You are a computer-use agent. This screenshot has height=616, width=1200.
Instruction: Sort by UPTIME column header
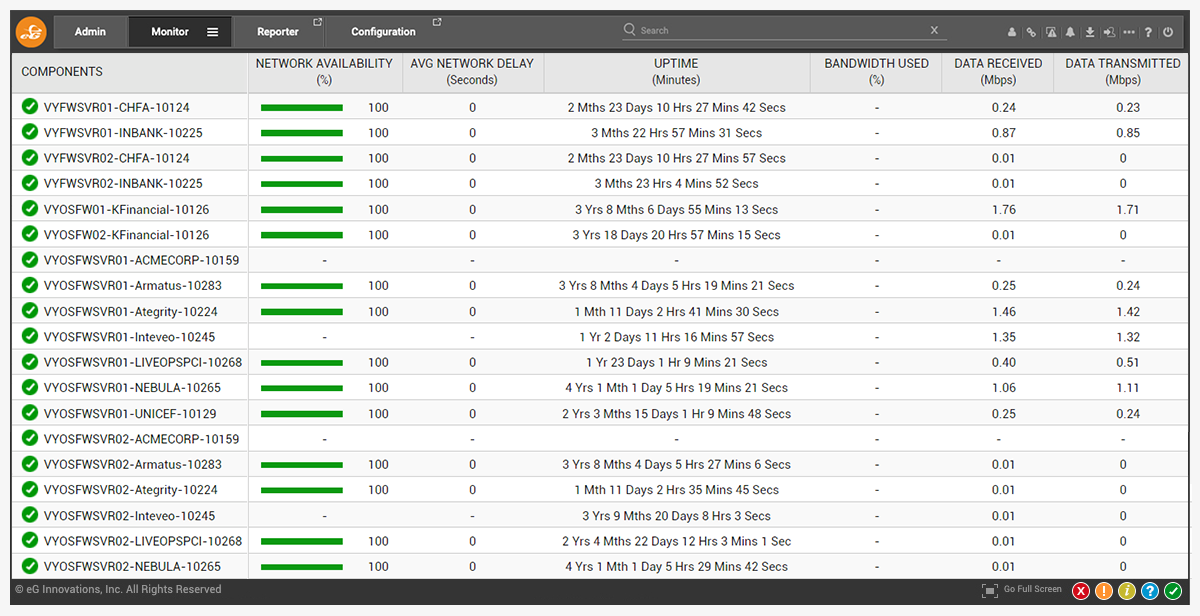[676, 71]
